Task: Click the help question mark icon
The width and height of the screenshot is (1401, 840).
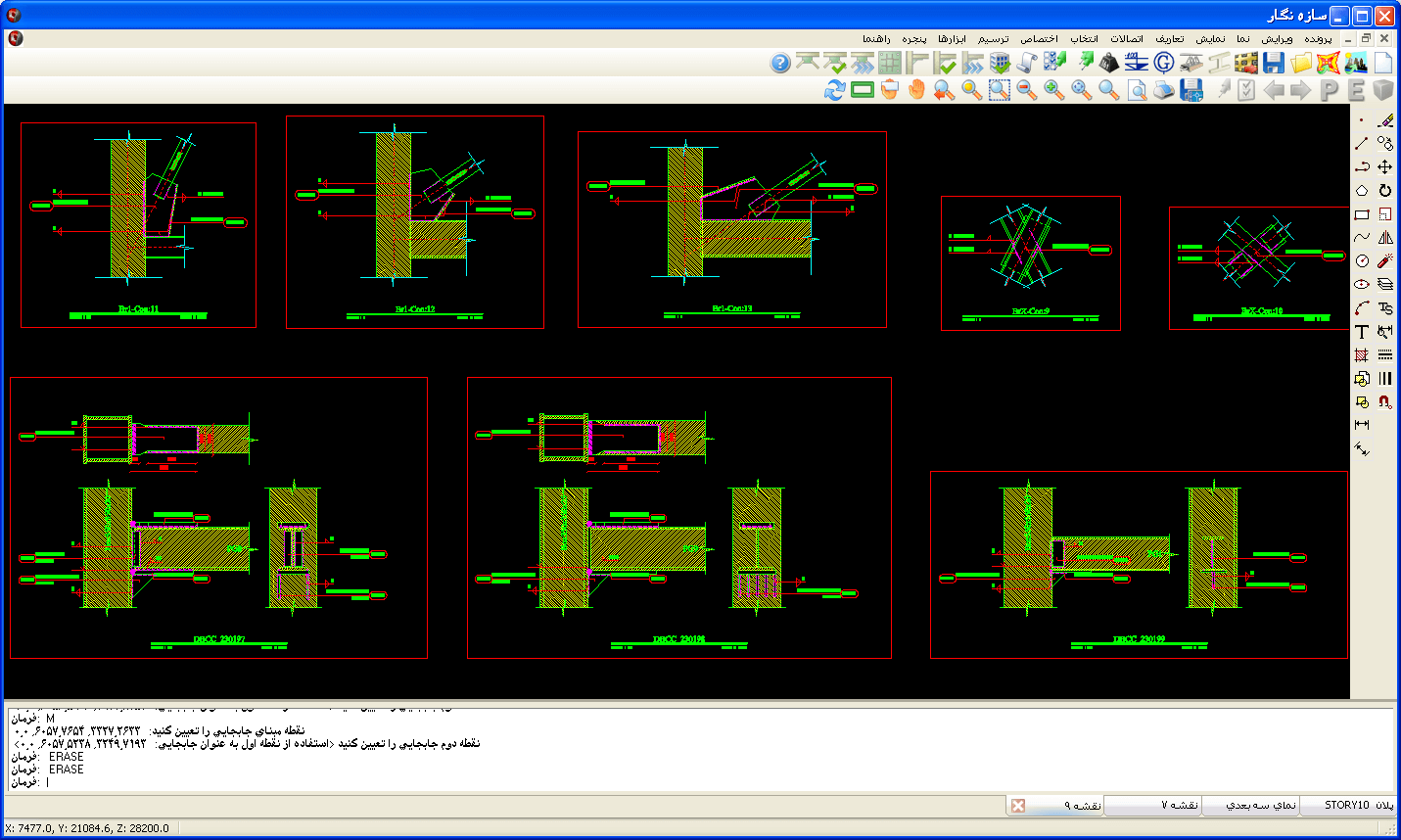Action: [780, 64]
